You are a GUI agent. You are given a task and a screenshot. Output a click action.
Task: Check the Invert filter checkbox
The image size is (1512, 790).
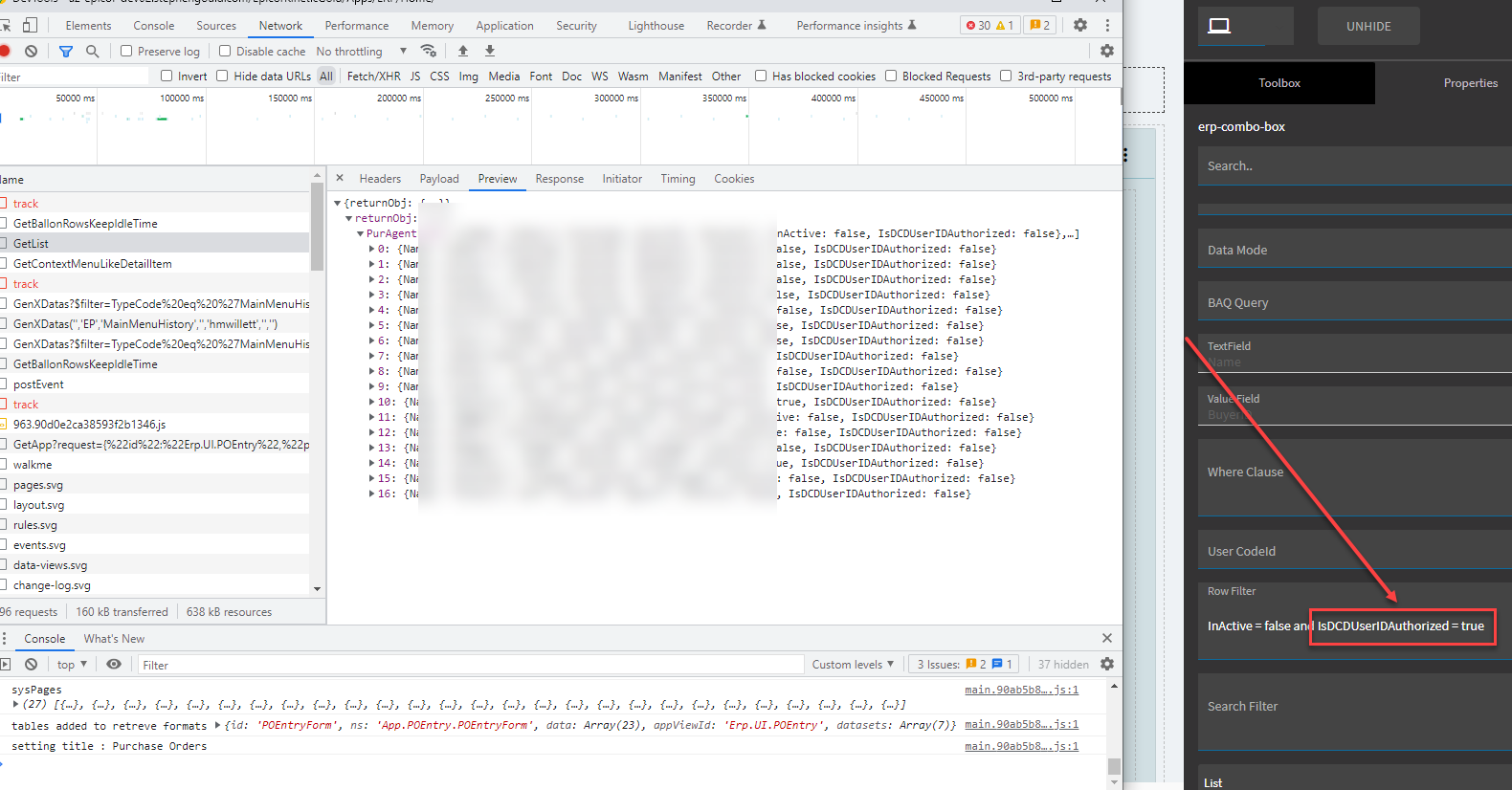click(x=167, y=76)
